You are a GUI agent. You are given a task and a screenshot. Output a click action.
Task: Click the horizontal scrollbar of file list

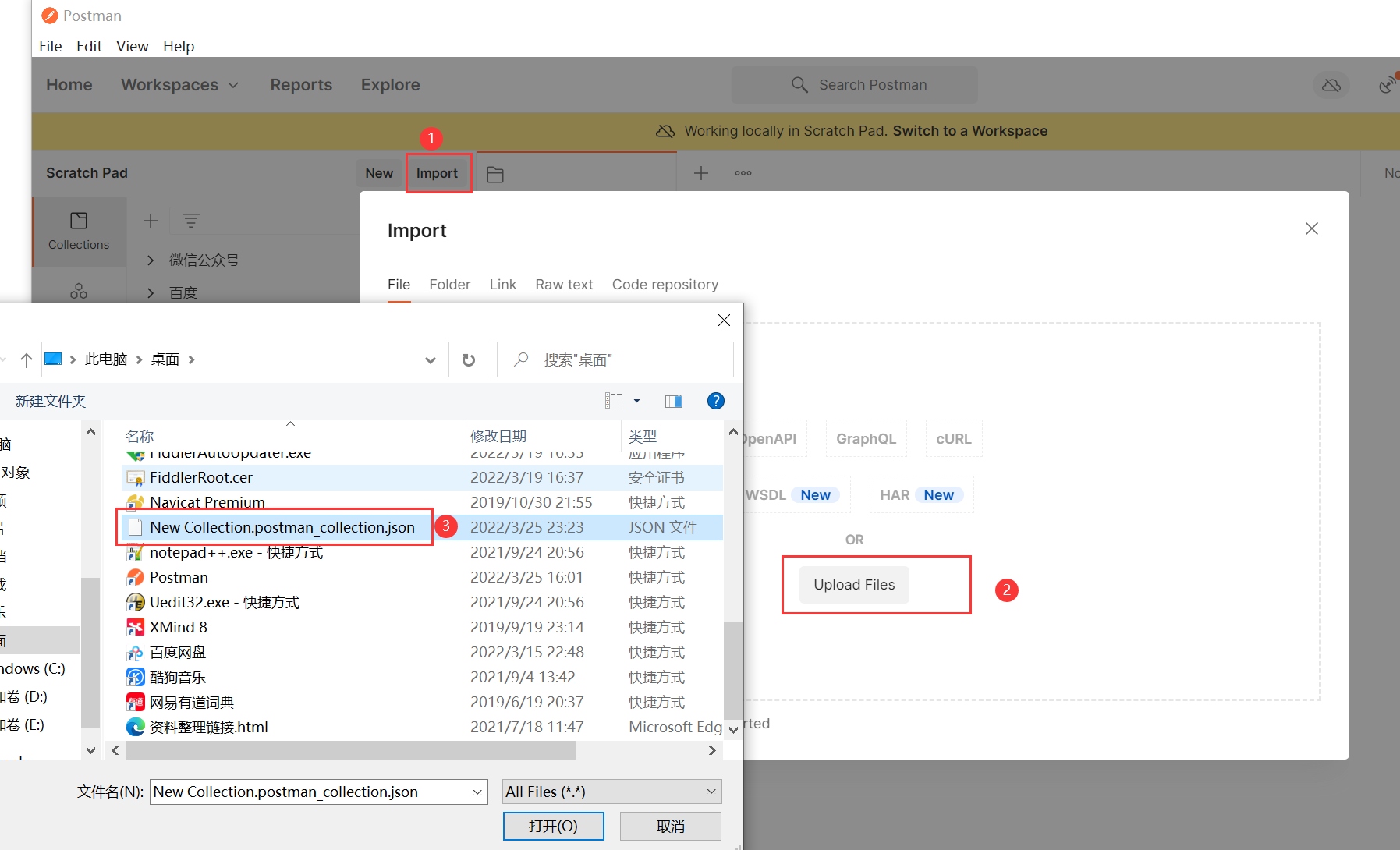[x=350, y=750]
